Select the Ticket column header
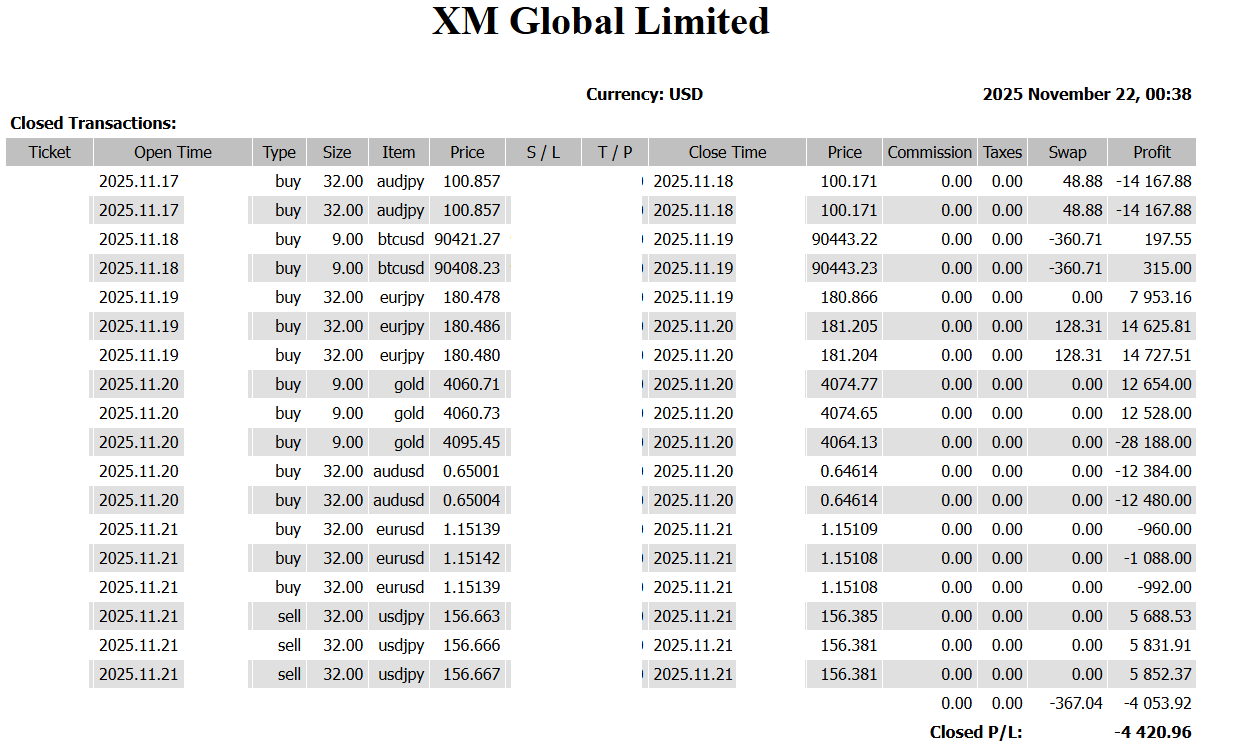 (50, 152)
